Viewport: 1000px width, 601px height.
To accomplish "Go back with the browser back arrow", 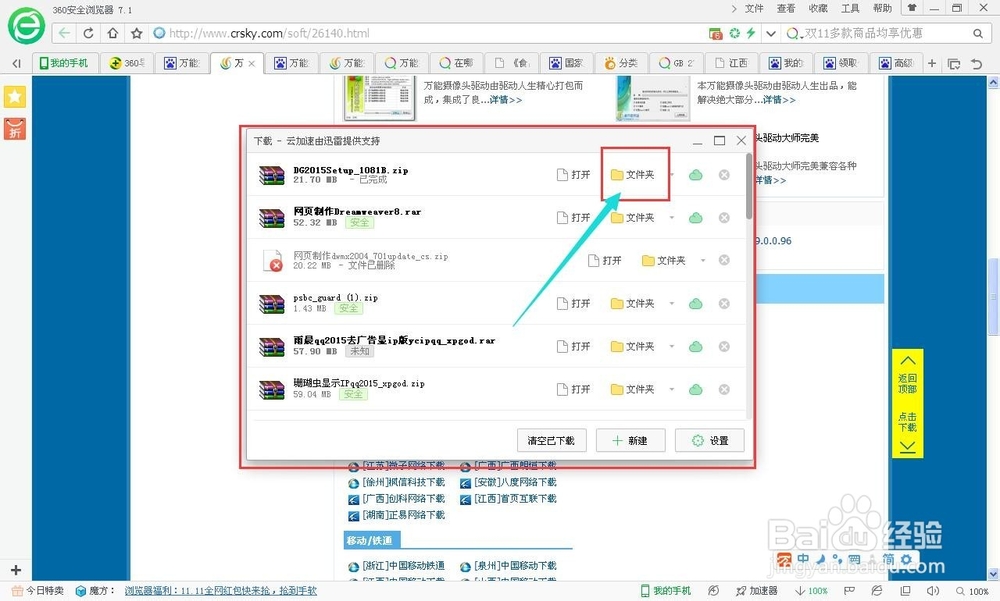I will click(64, 33).
